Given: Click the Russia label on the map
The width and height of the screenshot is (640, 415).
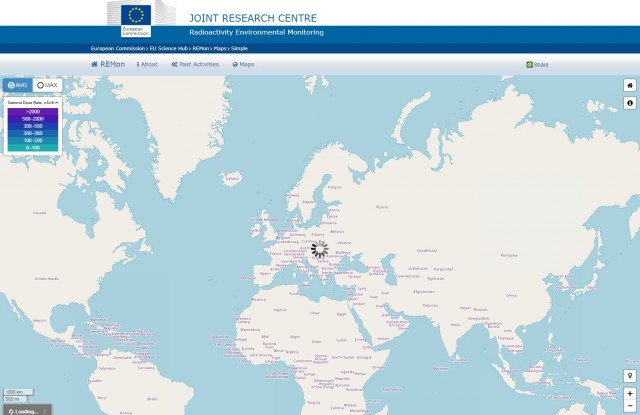Looking at the screenshot, I should click(x=382, y=207).
